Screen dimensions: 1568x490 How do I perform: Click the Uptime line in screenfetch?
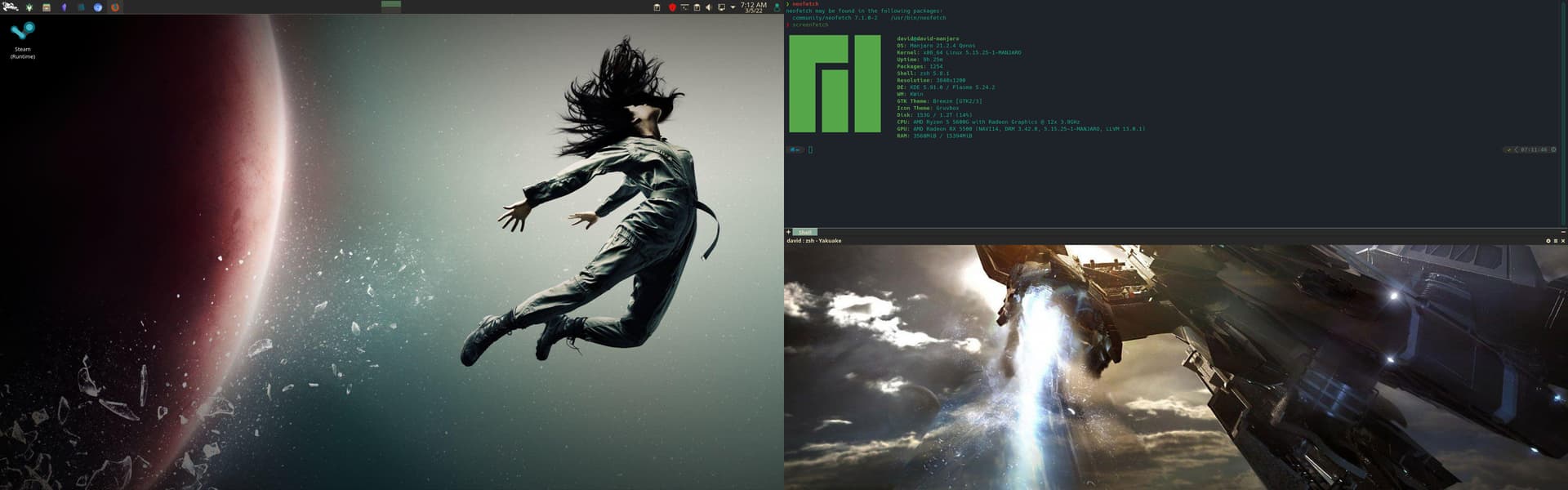tap(920, 60)
